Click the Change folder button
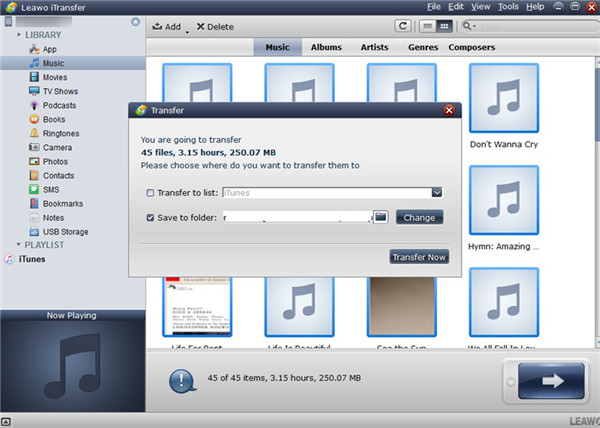 pyautogui.click(x=419, y=217)
